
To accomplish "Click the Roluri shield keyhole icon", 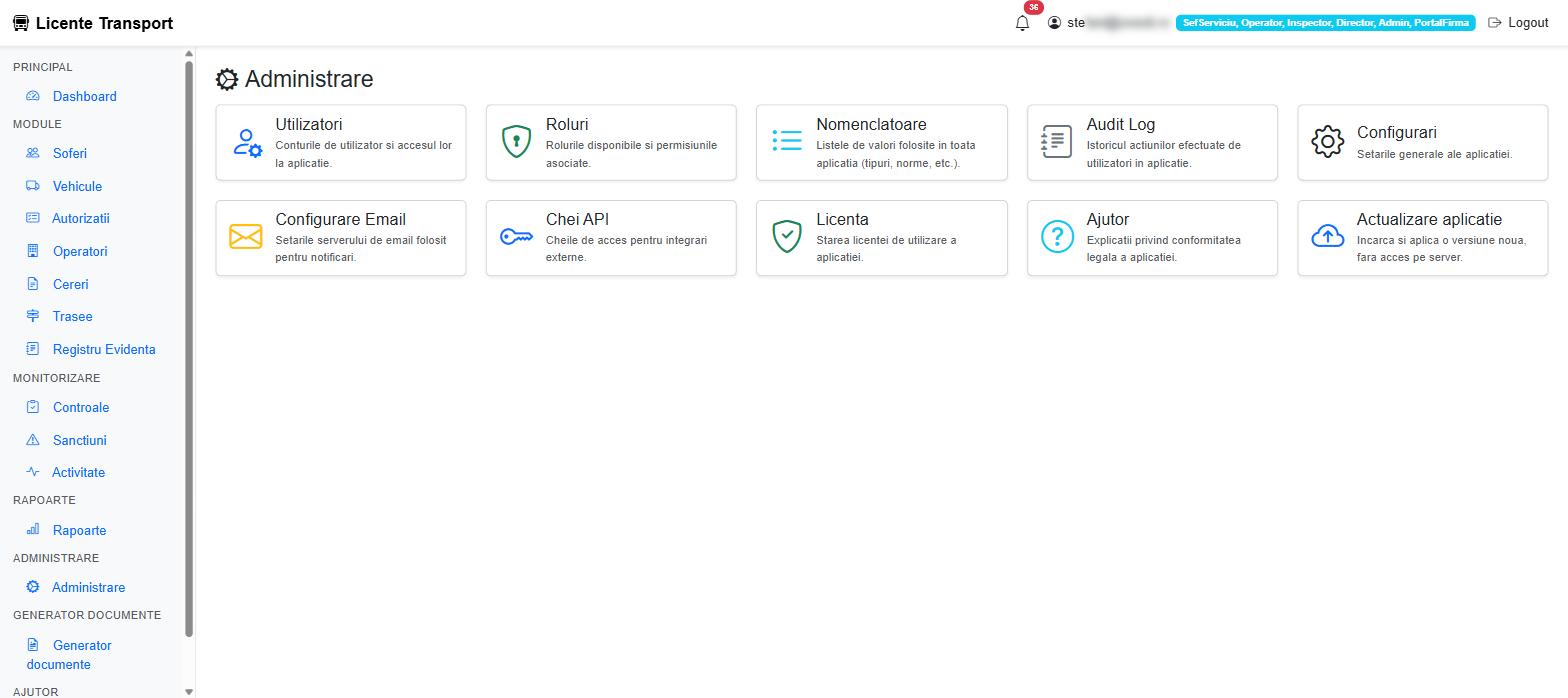I will coord(516,142).
